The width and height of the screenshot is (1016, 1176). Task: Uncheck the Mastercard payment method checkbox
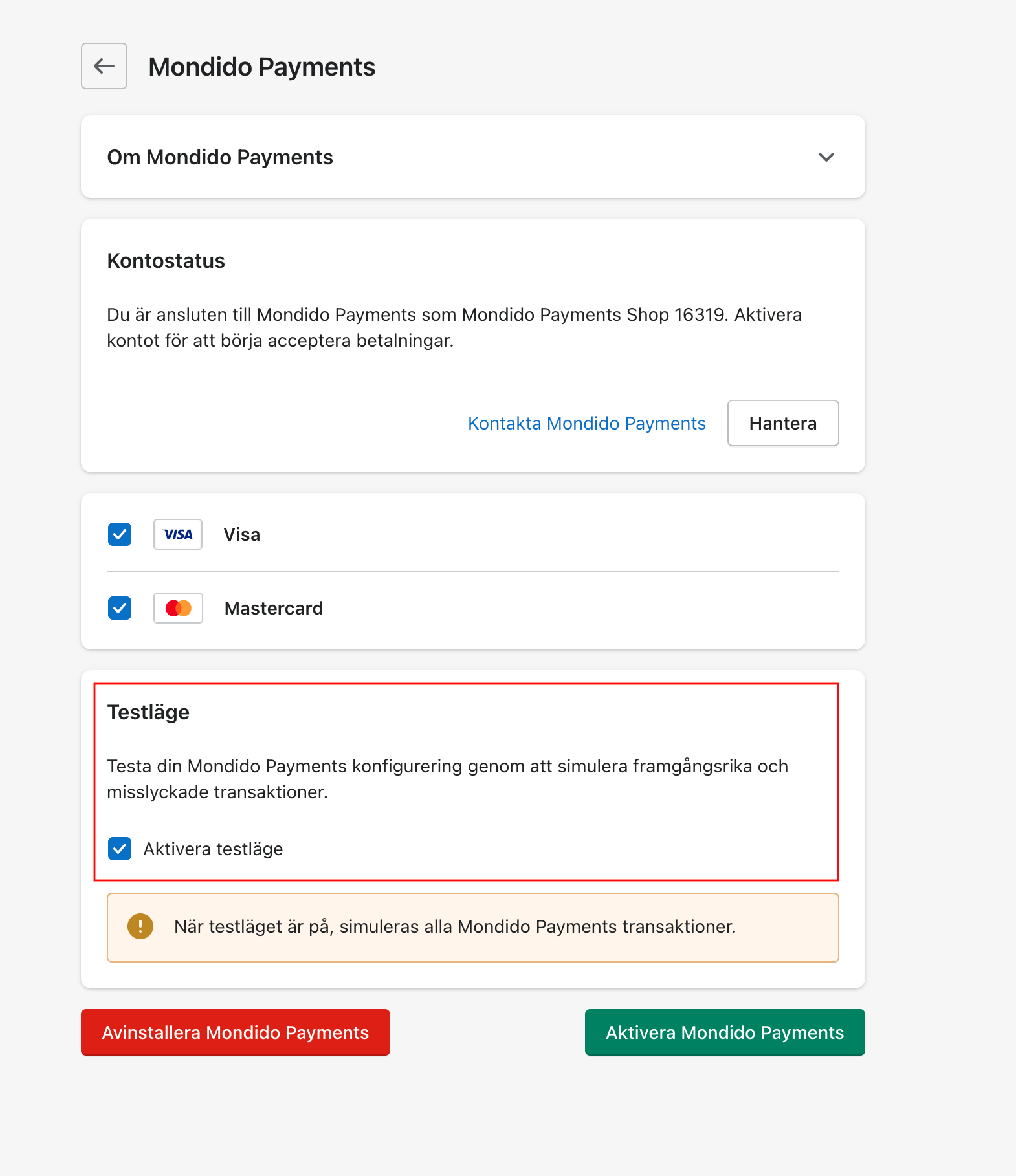pyautogui.click(x=120, y=608)
